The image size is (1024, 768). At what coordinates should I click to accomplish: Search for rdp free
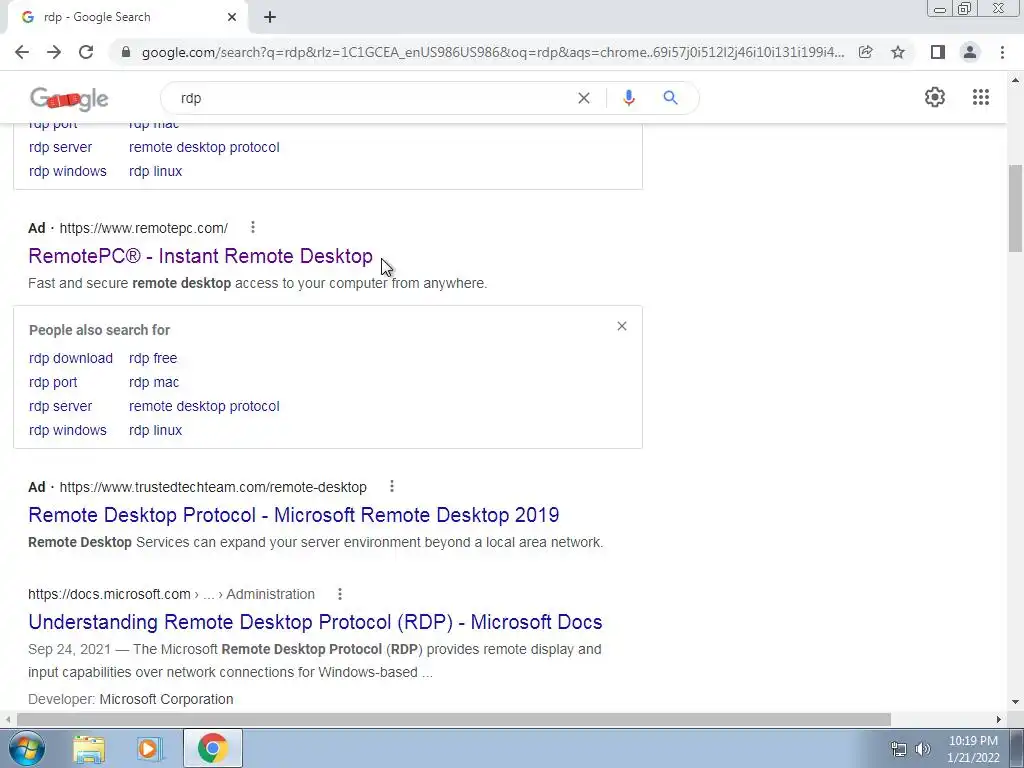(153, 358)
